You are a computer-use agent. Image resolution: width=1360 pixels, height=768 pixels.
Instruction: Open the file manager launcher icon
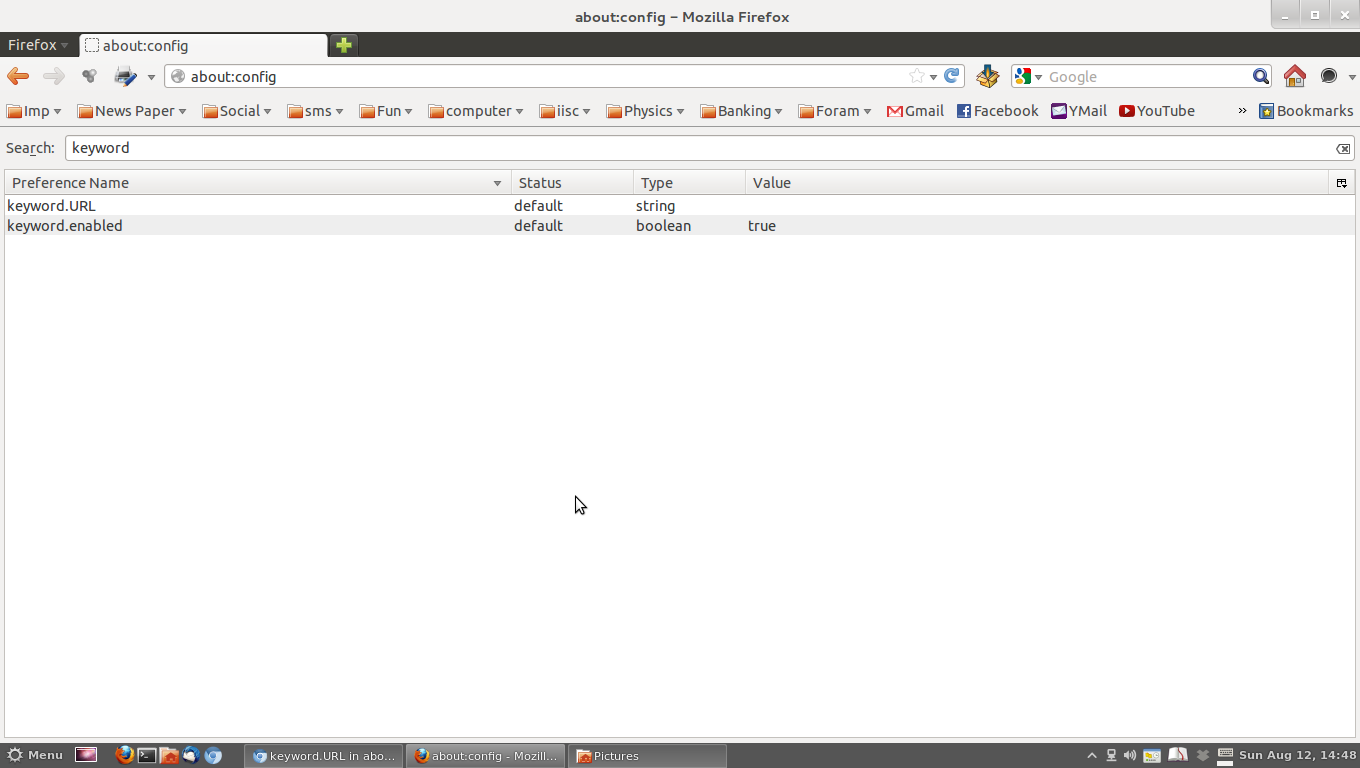169,755
